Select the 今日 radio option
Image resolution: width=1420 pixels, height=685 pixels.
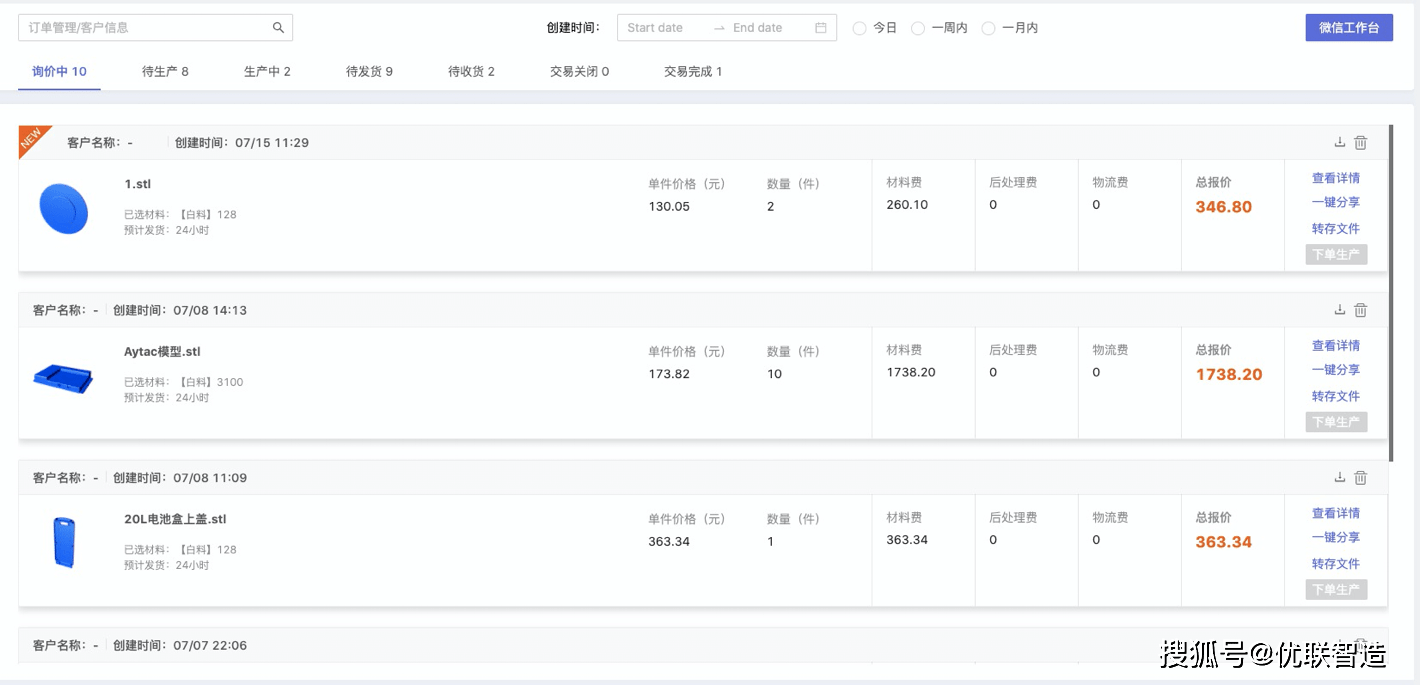(859, 28)
